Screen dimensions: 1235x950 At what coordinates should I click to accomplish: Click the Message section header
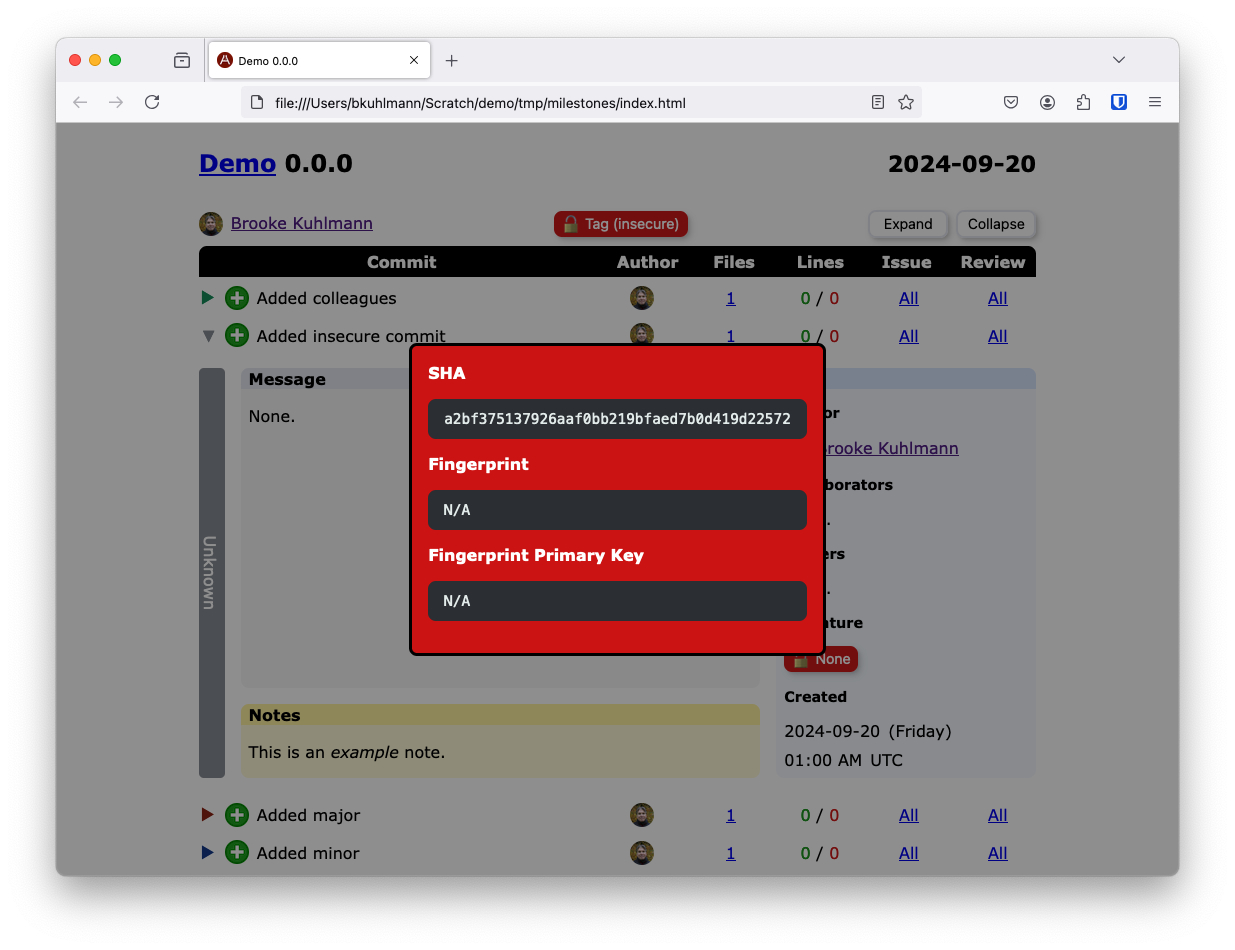[x=325, y=379]
